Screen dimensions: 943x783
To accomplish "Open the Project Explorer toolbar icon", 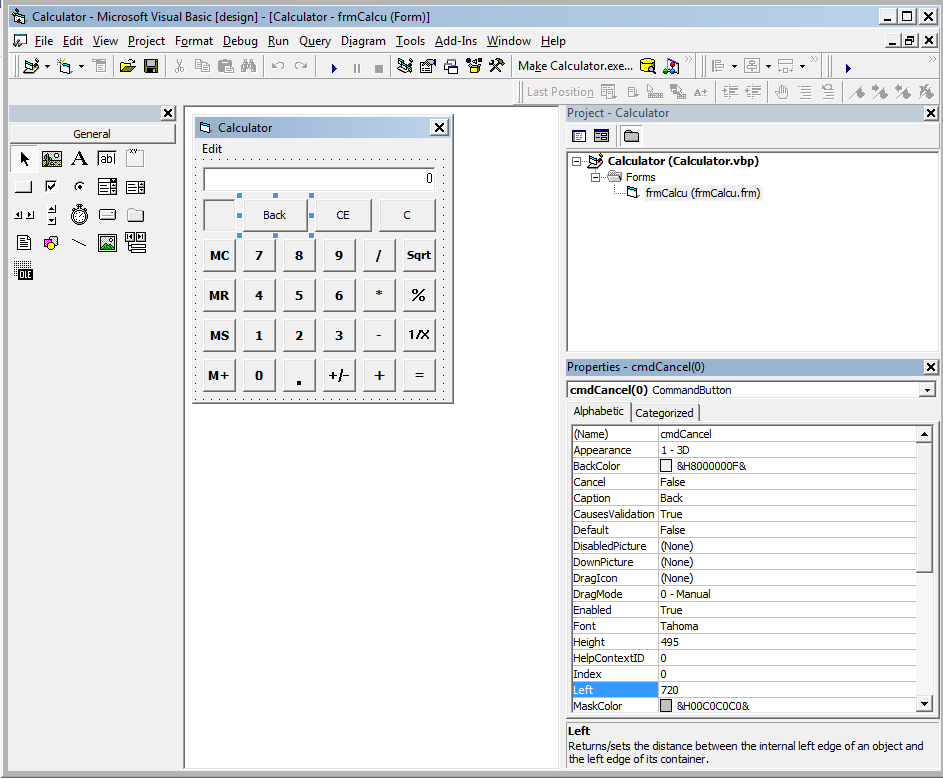I will click(x=404, y=67).
